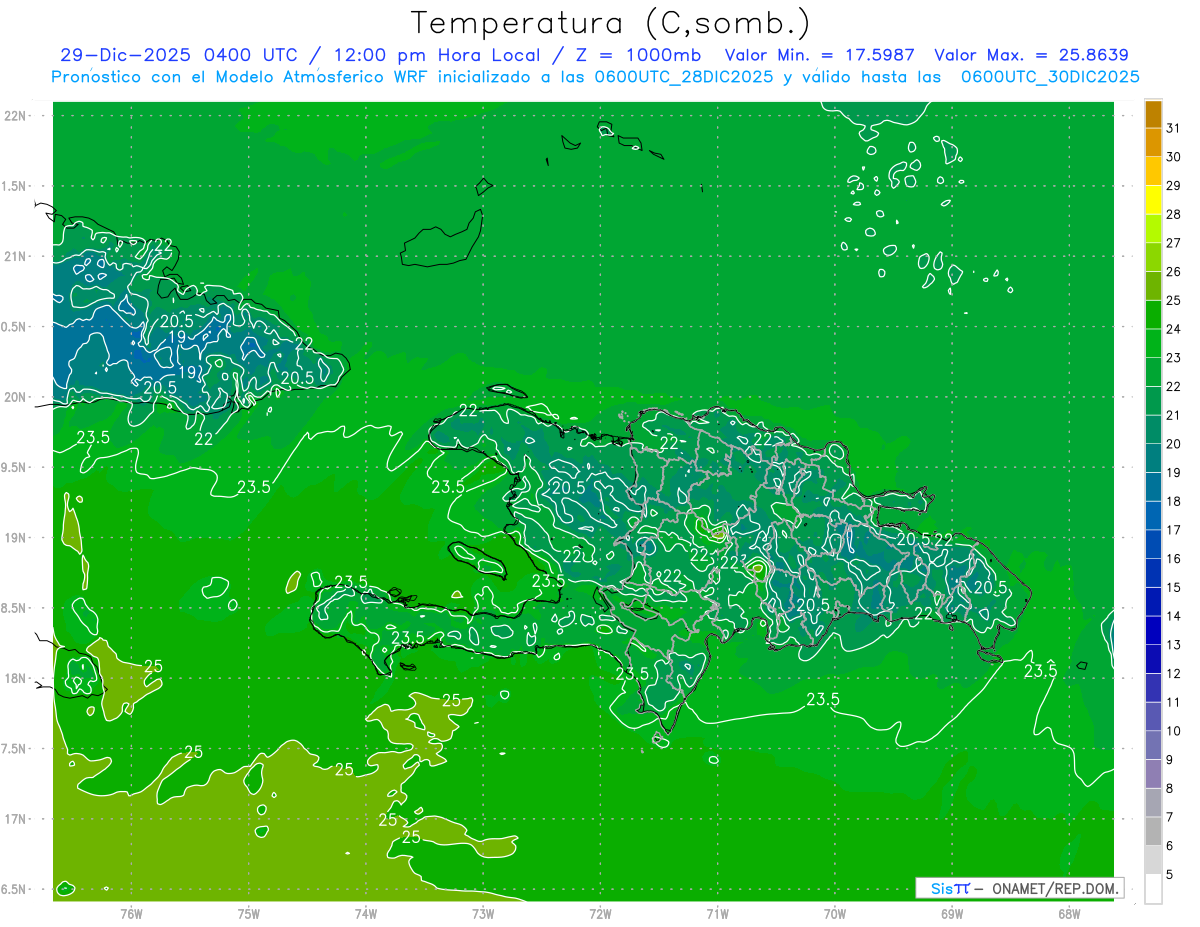The width and height of the screenshot is (1200, 927).
Task: Click the orange swatch between 30 and 31
Action: tap(1153, 142)
